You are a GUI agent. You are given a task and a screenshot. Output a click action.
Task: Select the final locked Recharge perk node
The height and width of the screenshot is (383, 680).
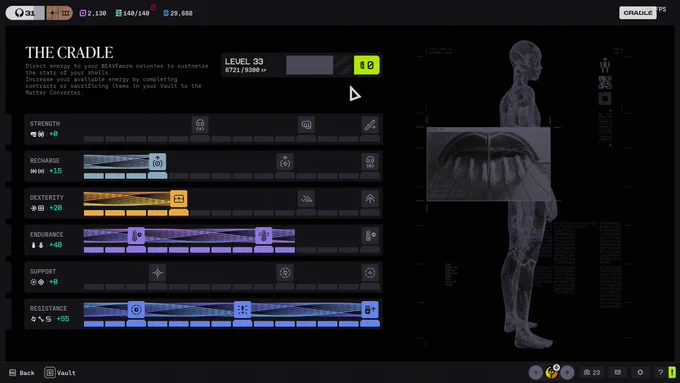tap(370, 162)
